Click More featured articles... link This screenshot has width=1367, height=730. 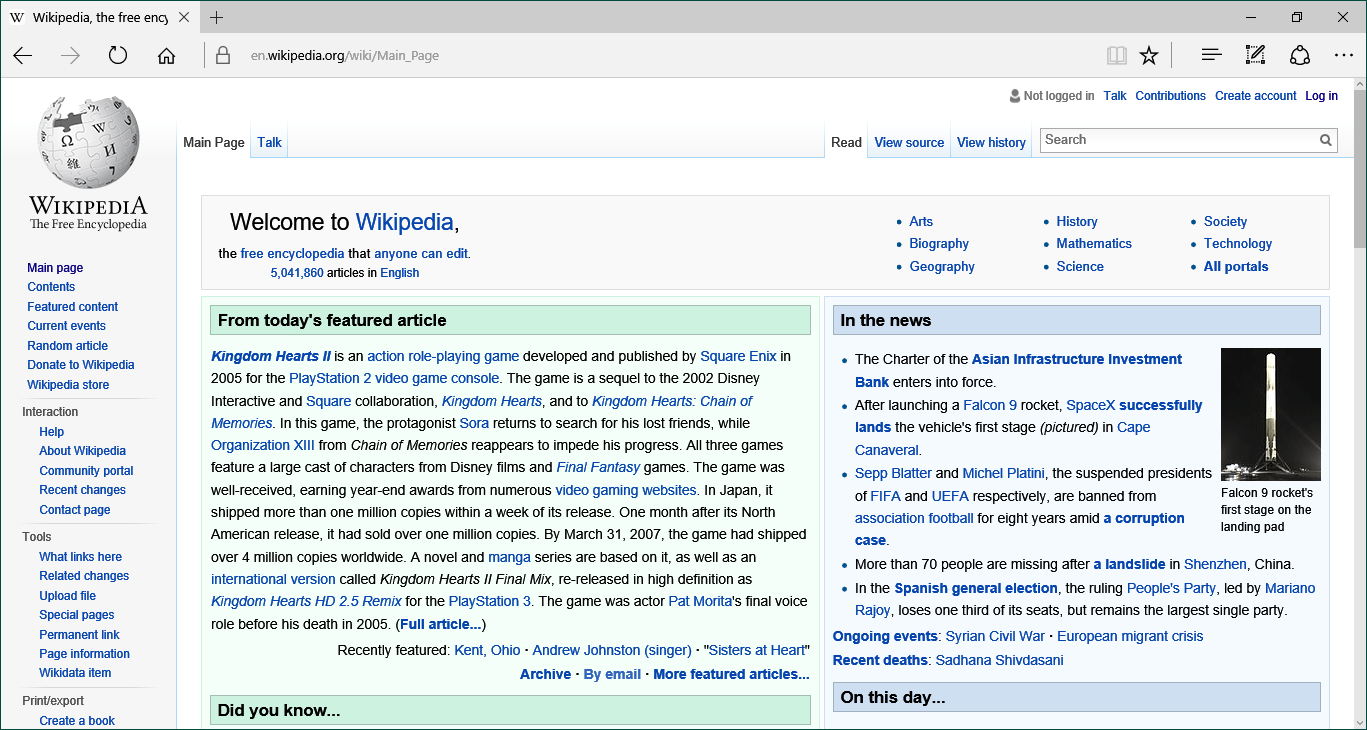731,675
